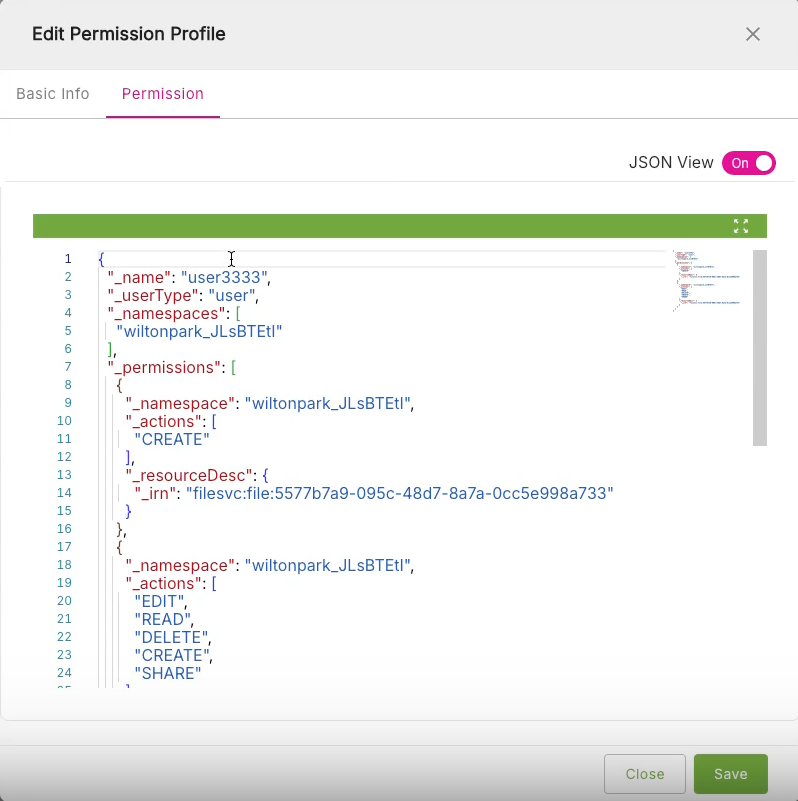This screenshot has height=801, width=798.
Task: Close the Edit Permission Profile dialog
Action: (753, 34)
